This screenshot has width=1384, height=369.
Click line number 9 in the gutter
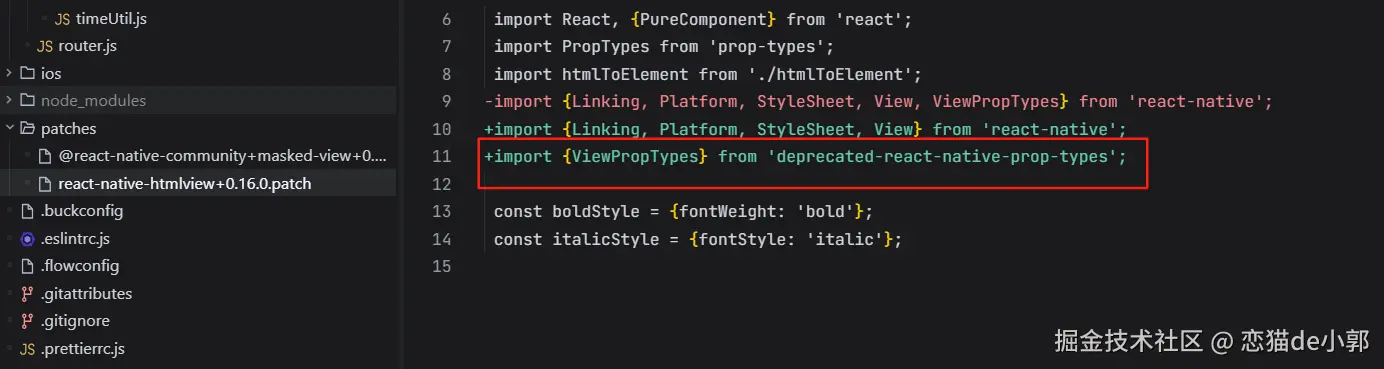(x=446, y=102)
